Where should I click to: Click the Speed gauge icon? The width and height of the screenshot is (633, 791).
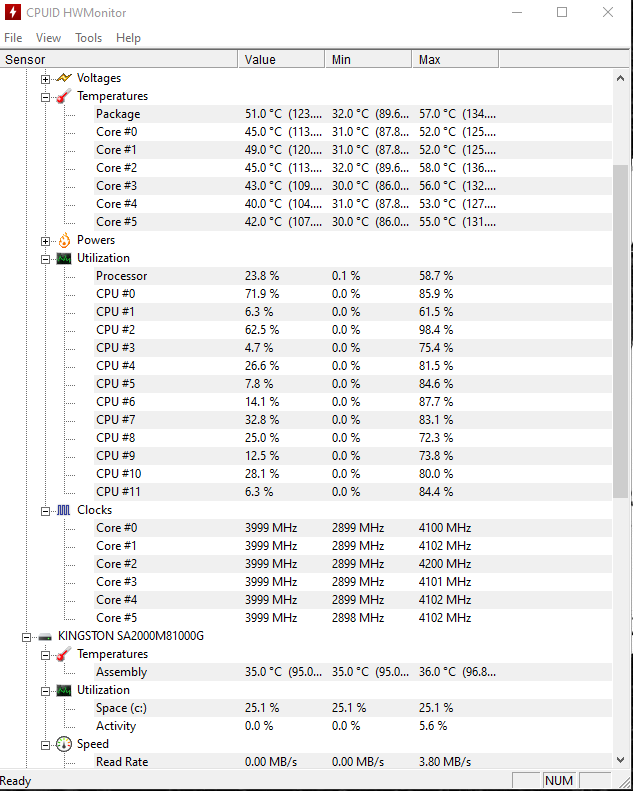(64, 744)
